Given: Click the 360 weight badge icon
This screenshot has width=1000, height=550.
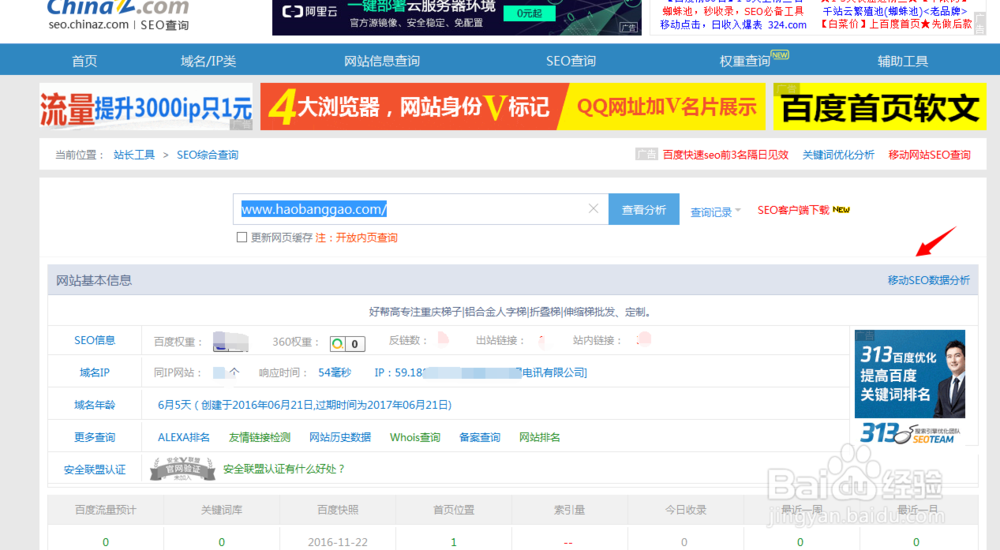Looking at the screenshot, I should (347, 343).
